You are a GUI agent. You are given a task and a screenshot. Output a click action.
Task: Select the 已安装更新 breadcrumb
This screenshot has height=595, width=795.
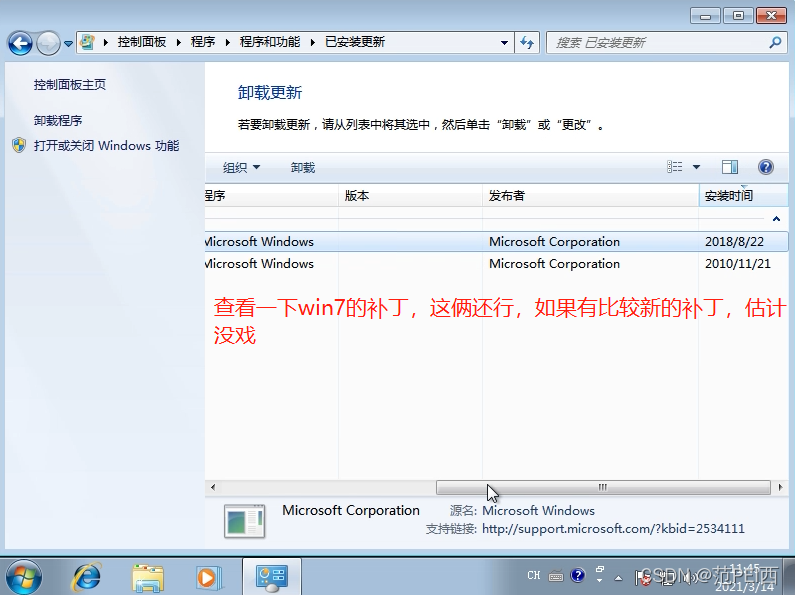355,42
